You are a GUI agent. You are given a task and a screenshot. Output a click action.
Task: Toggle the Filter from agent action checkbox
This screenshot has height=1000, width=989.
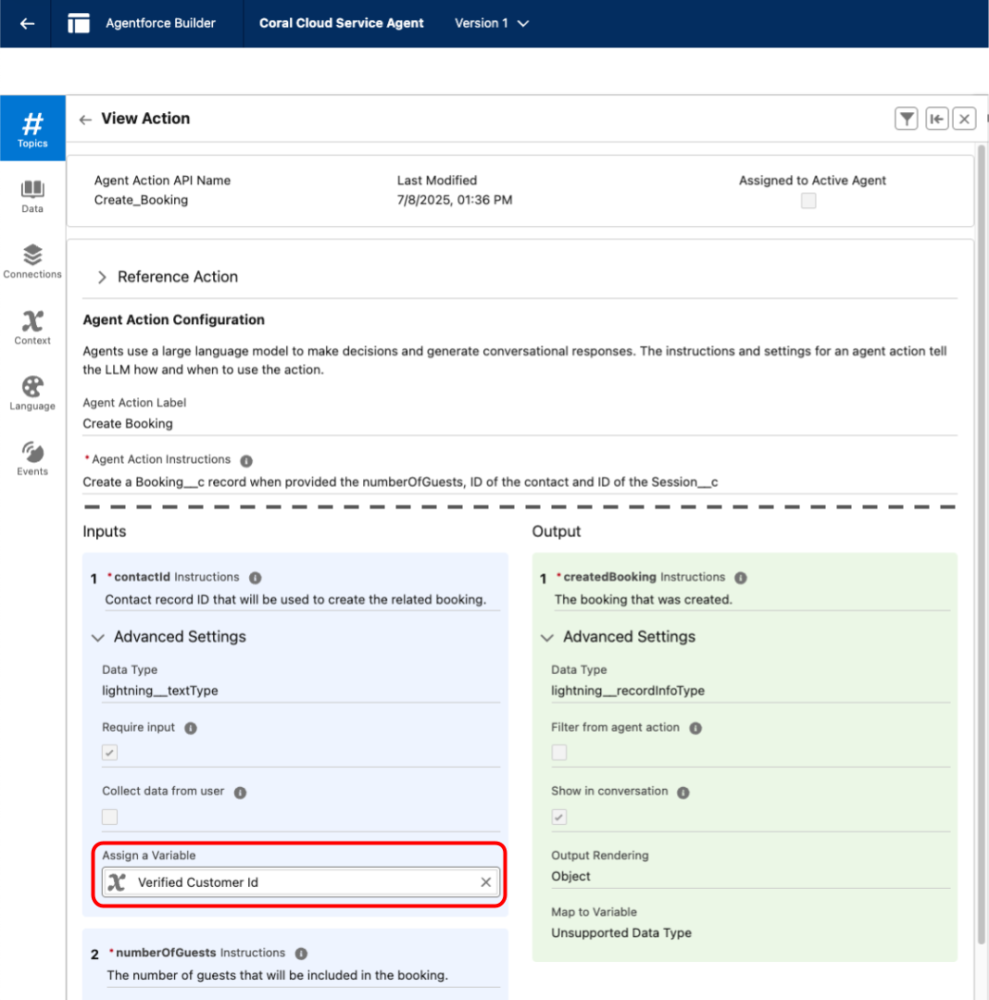pos(559,753)
